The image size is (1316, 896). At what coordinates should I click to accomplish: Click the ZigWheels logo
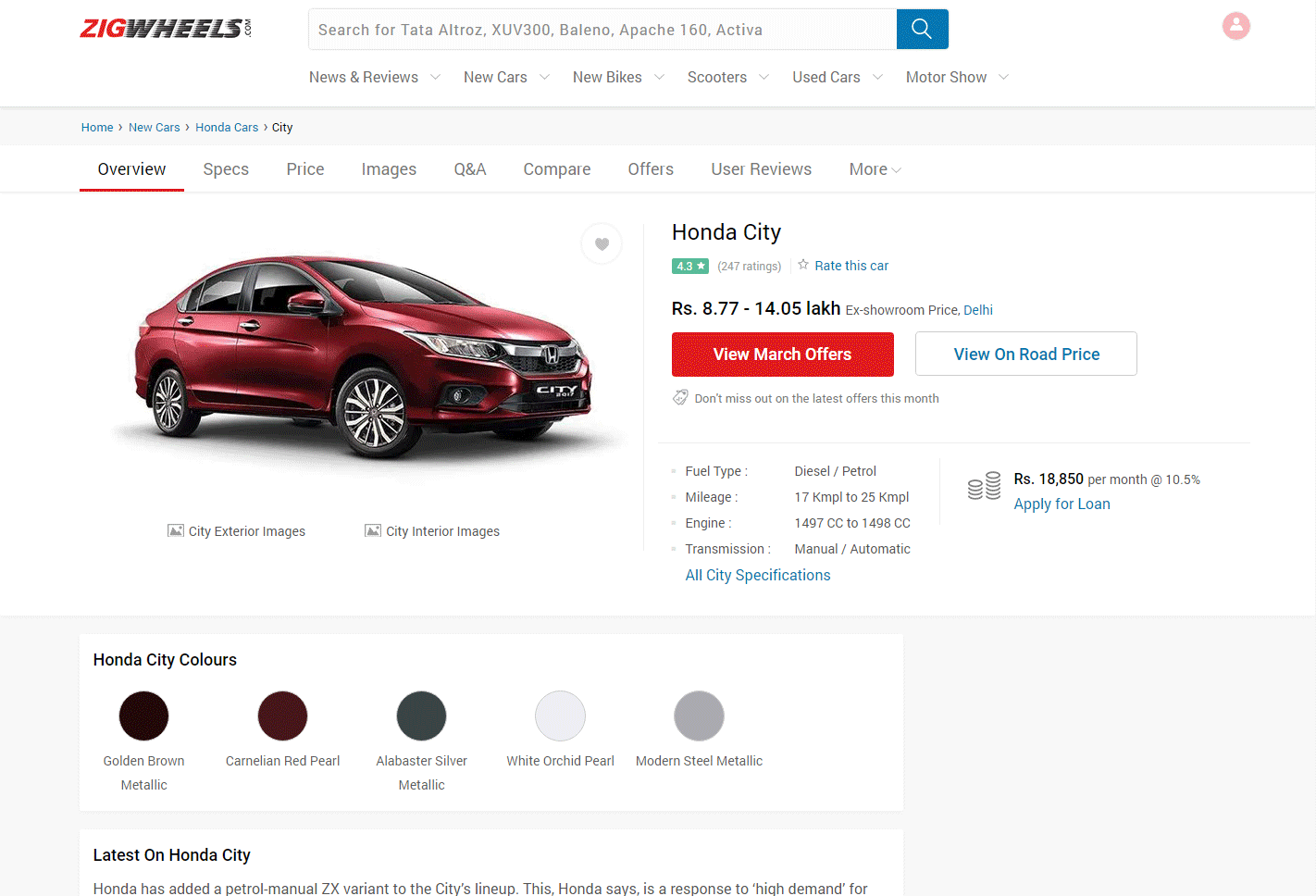pos(166,29)
